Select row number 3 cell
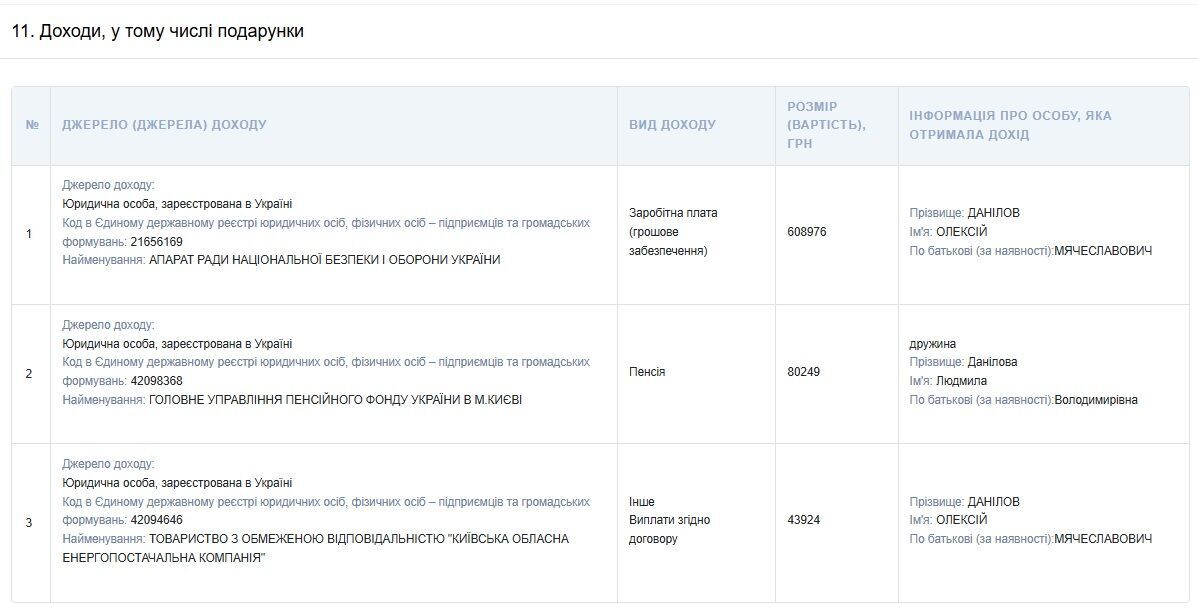This screenshot has width=1198, height=611. coord(29,522)
